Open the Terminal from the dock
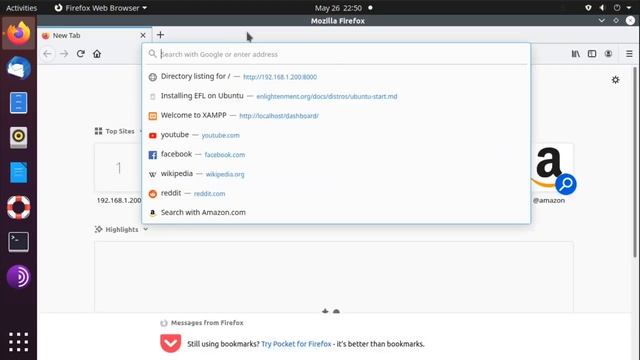The width and height of the screenshot is (640, 360). point(18,242)
